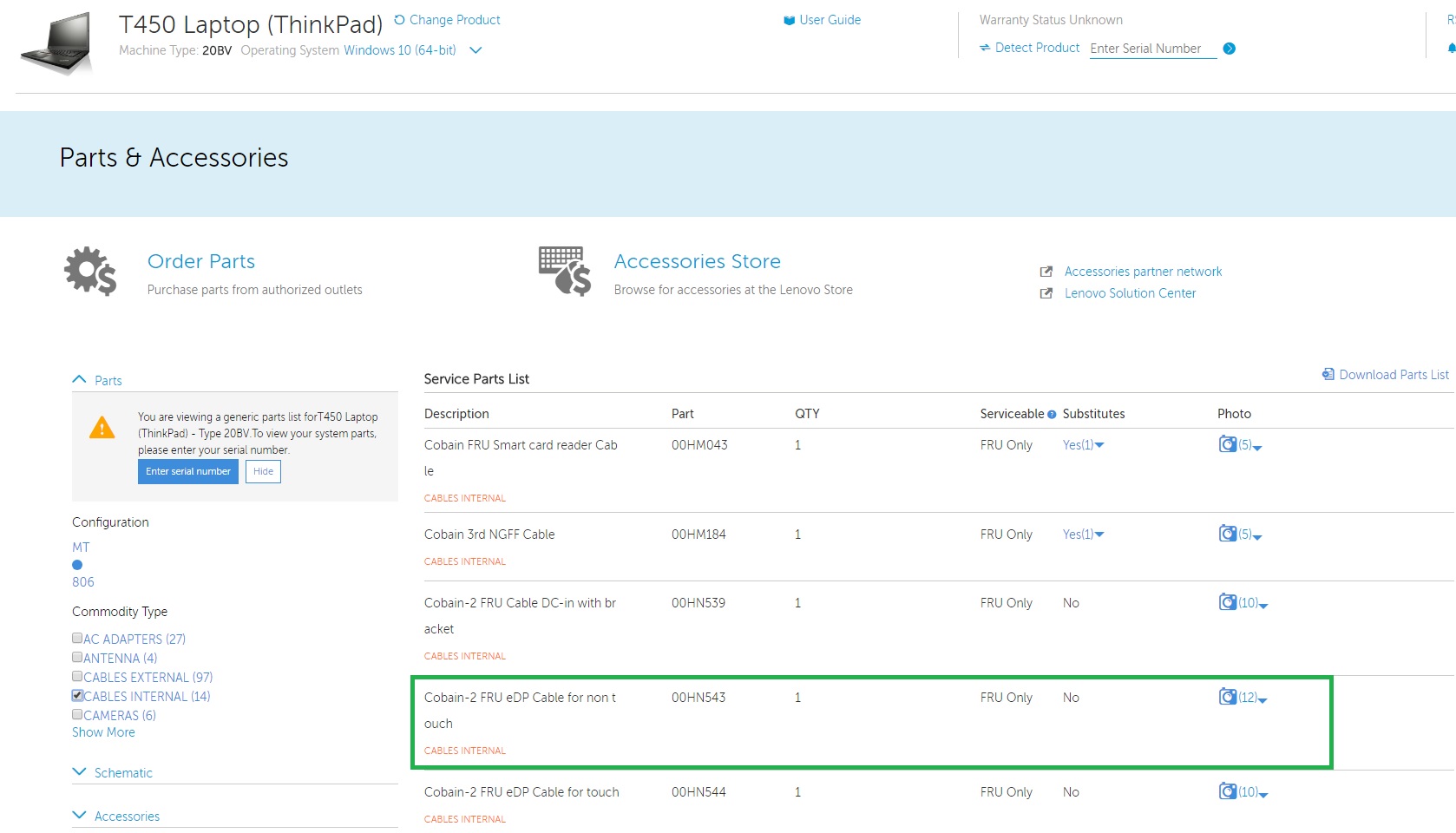
Task: Click the Serviceable info icon
Action: pos(1052,415)
